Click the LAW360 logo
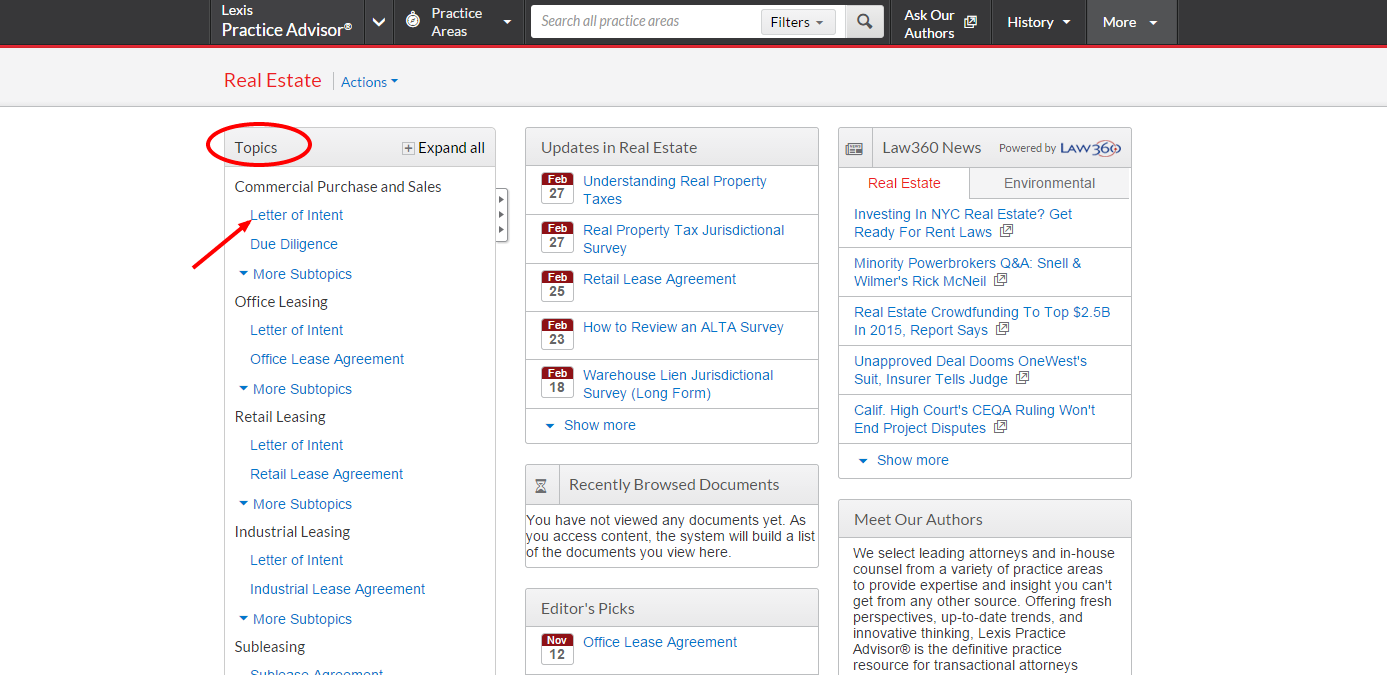 pyautogui.click(x=1091, y=148)
